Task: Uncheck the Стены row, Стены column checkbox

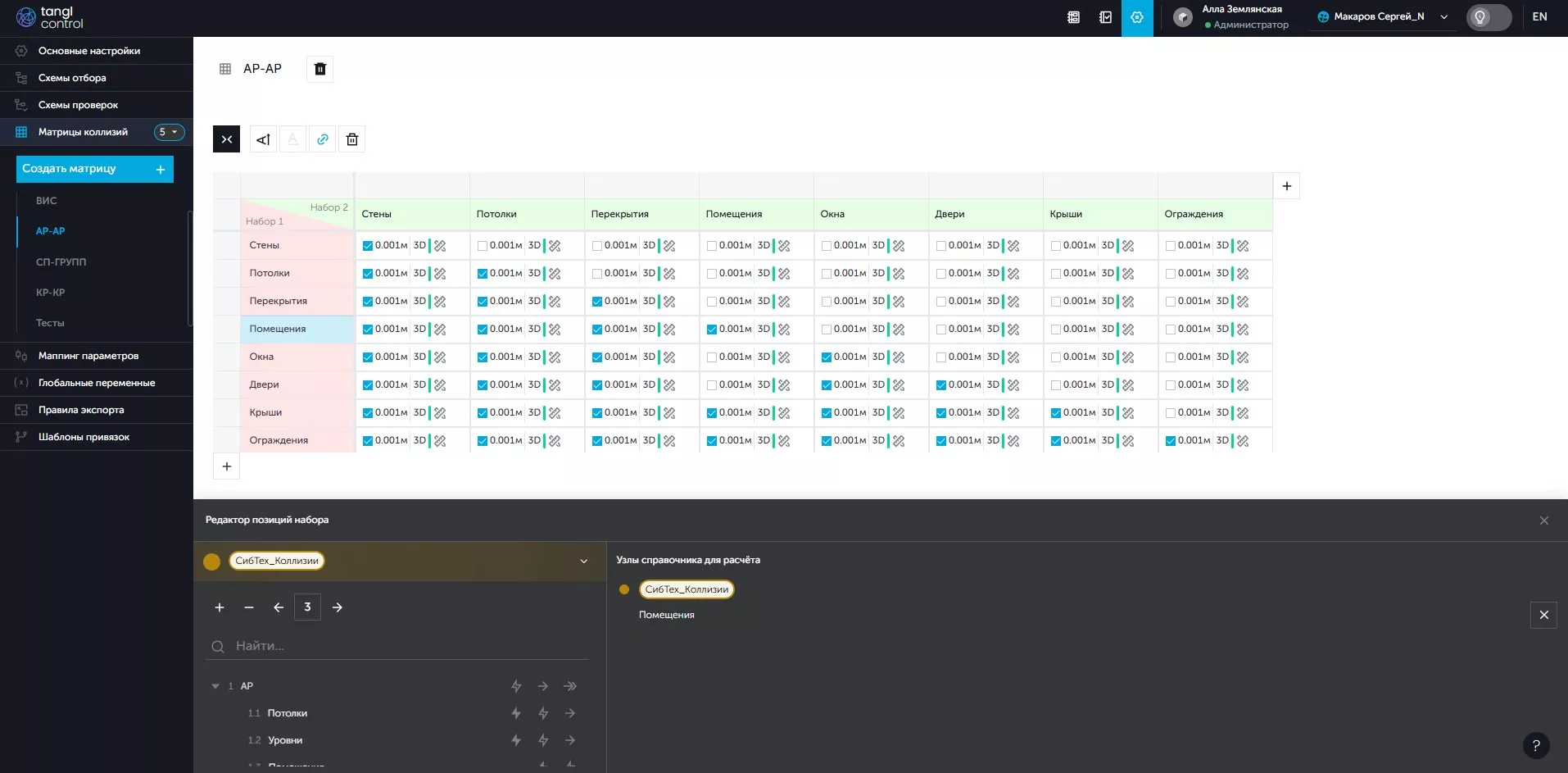Action: point(368,246)
